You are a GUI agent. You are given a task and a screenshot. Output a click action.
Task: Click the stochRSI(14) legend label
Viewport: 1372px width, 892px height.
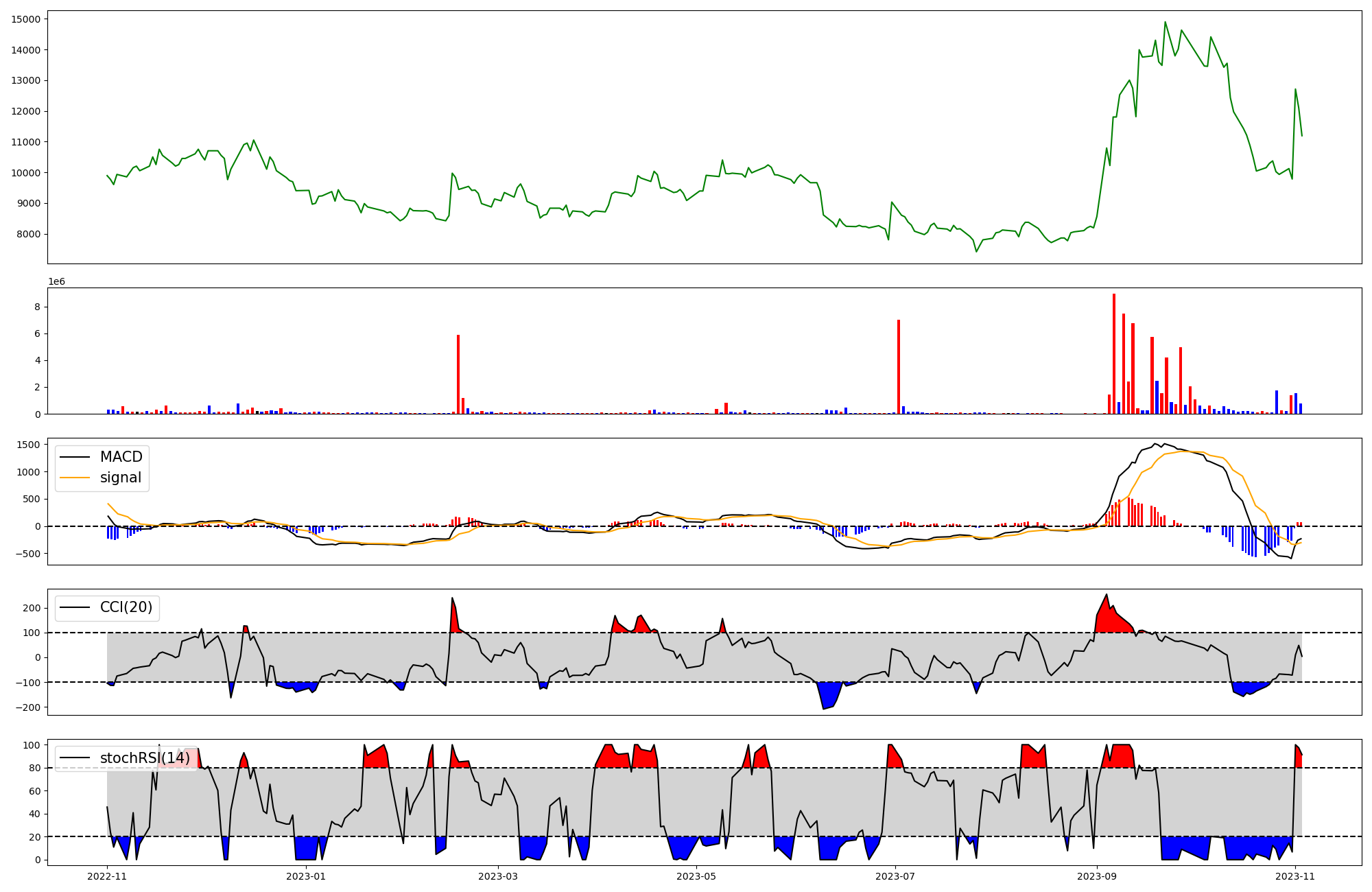tap(145, 758)
